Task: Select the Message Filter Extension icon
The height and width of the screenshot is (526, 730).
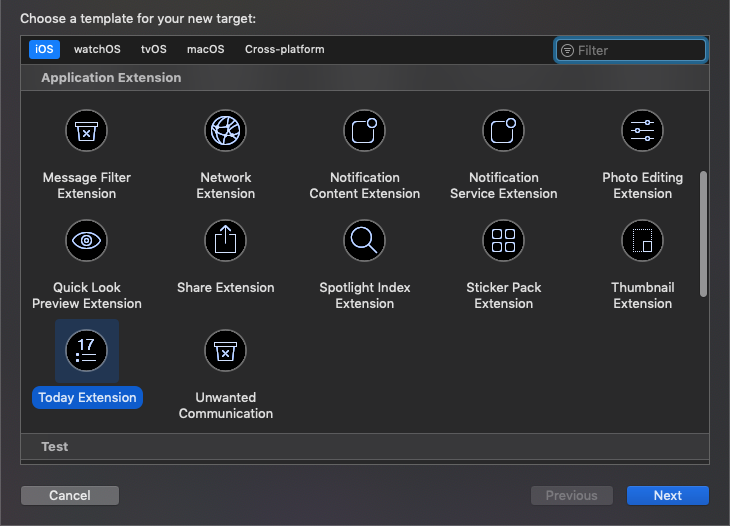Action: tap(87, 130)
